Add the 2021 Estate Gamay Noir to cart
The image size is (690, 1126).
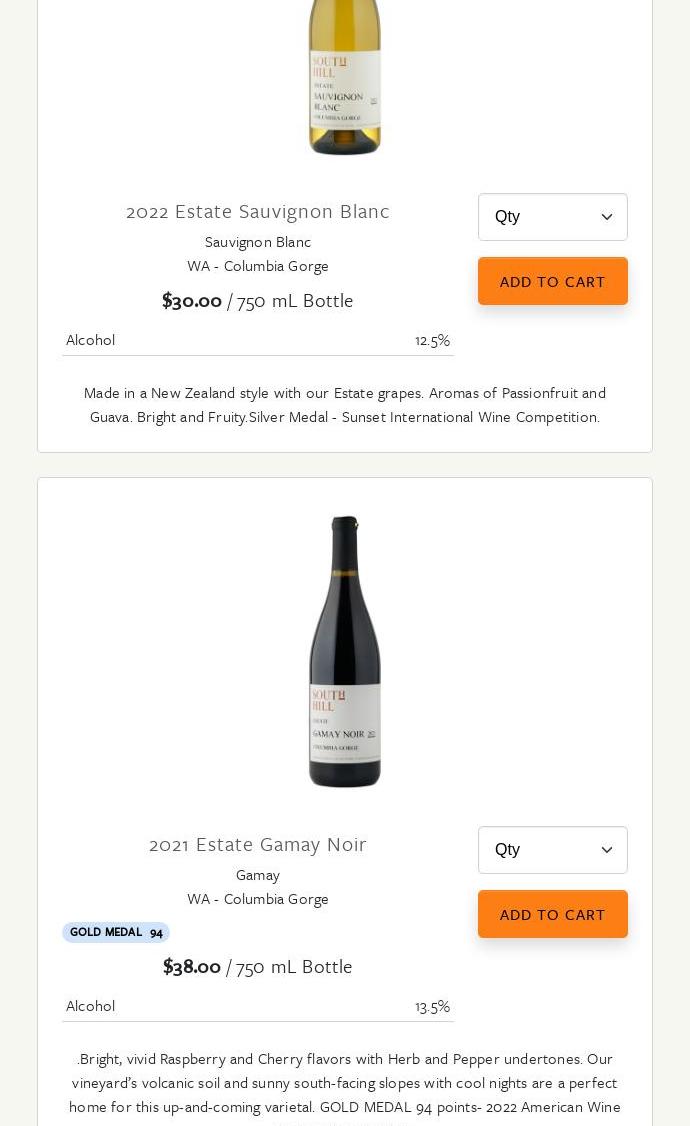point(552,914)
